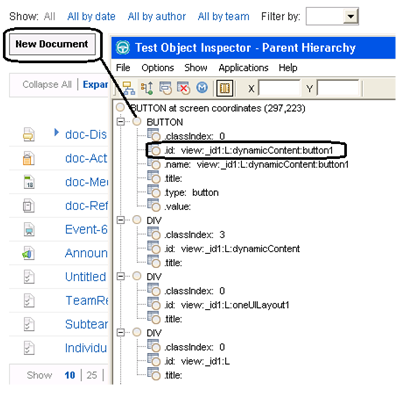
Task: Click the checklist icon beside Individu
Action: [29, 348]
